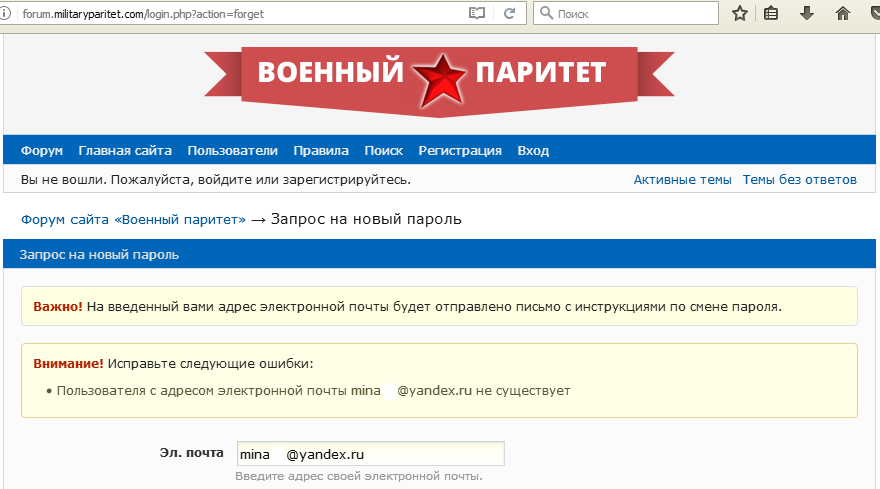Bookmark this page with the star icon
Image resolution: width=880 pixels, height=489 pixels.
point(740,13)
